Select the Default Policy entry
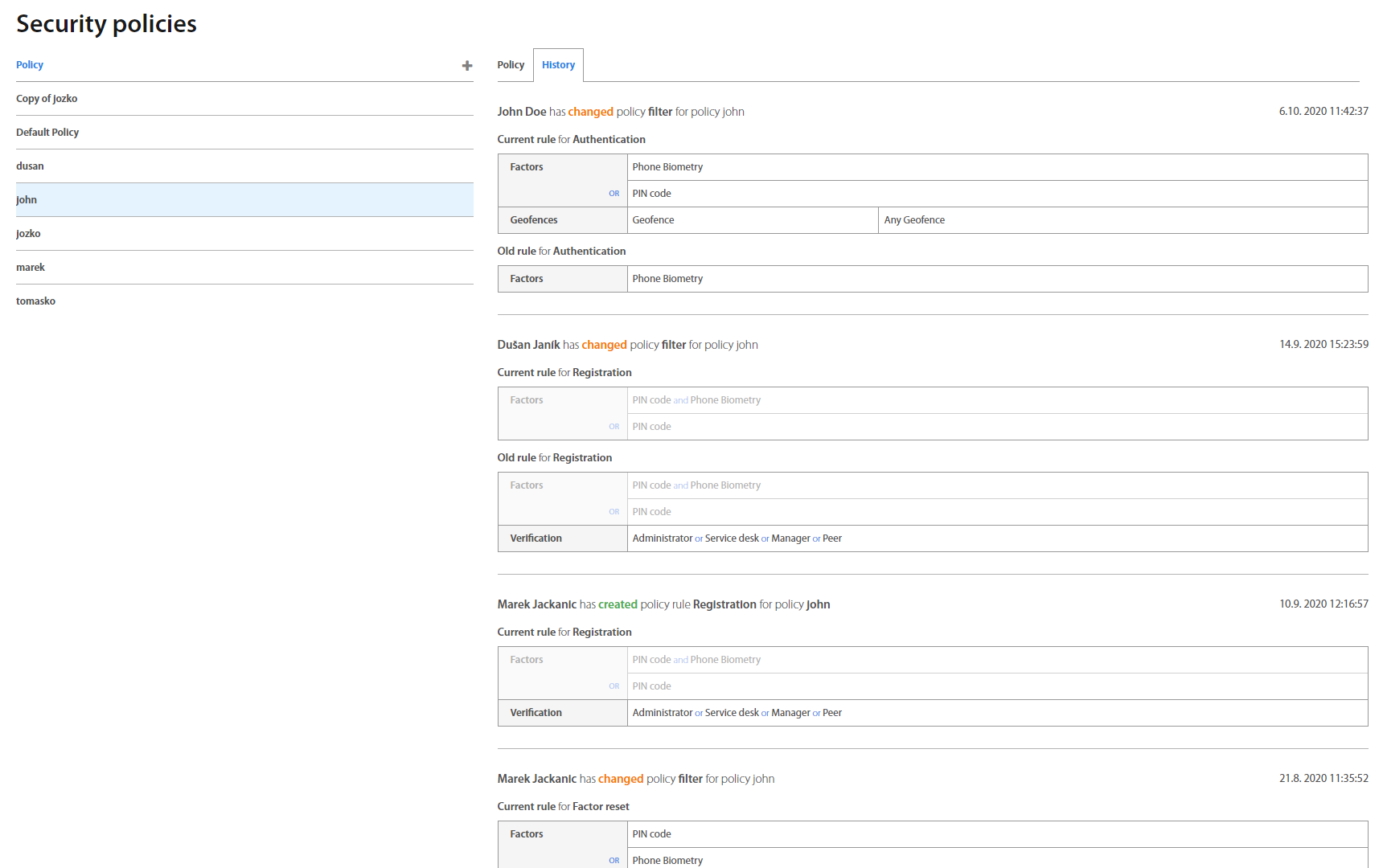Image resolution: width=1383 pixels, height=868 pixels. click(47, 133)
